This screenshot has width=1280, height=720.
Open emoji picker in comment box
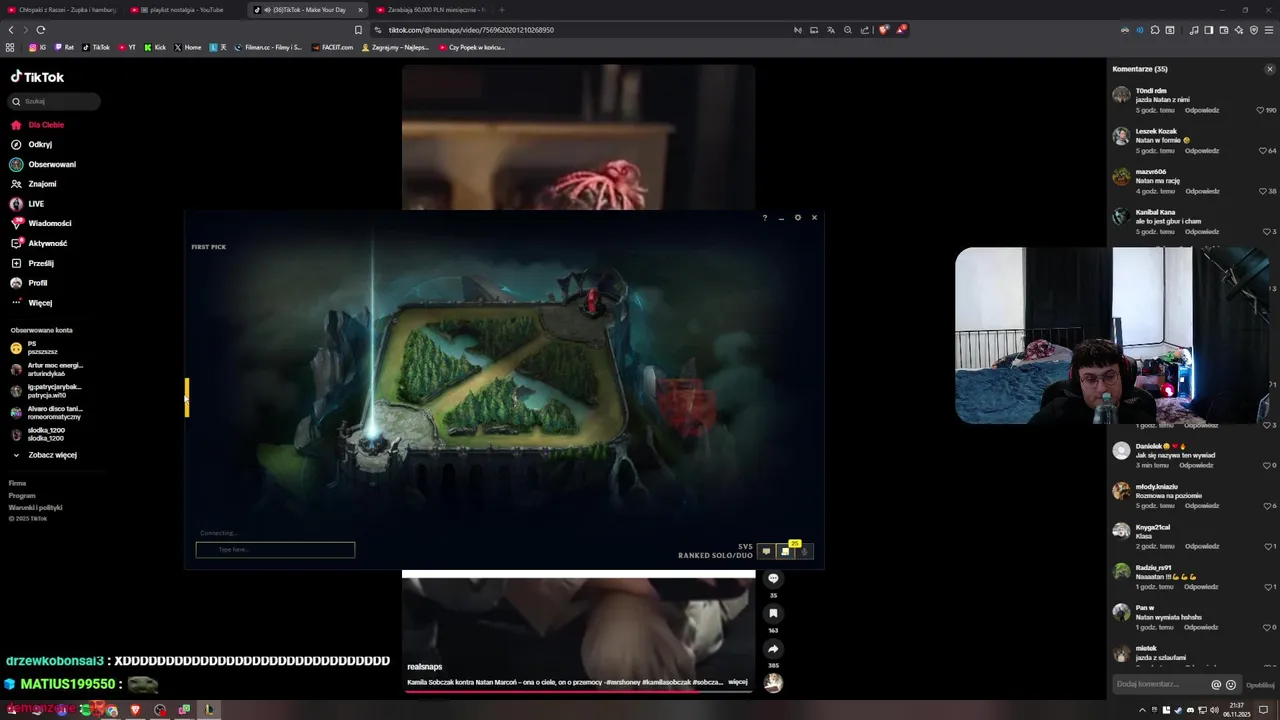click(1231, 685)
